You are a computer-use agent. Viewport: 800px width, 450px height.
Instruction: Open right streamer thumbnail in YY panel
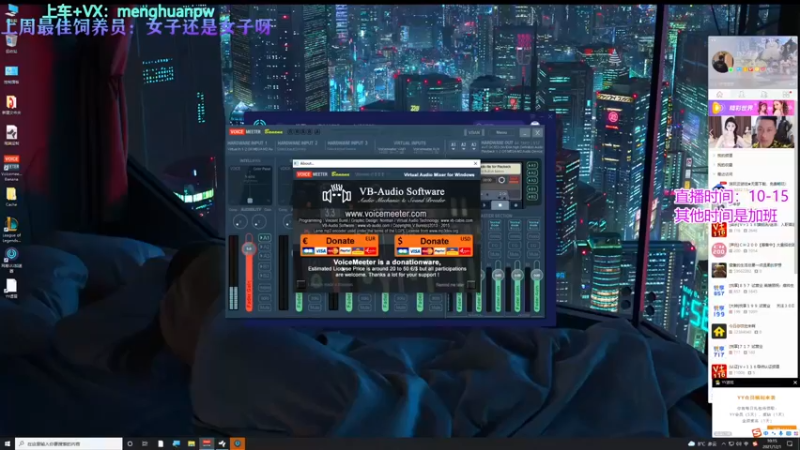click(773, 132)
